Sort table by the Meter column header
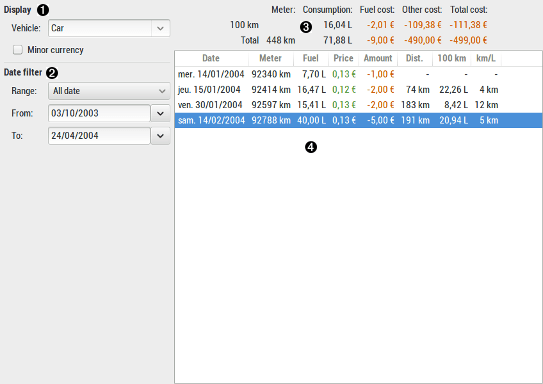Viewport: 543px width, 384px height. pyautogui.click(x=270, y=58)
